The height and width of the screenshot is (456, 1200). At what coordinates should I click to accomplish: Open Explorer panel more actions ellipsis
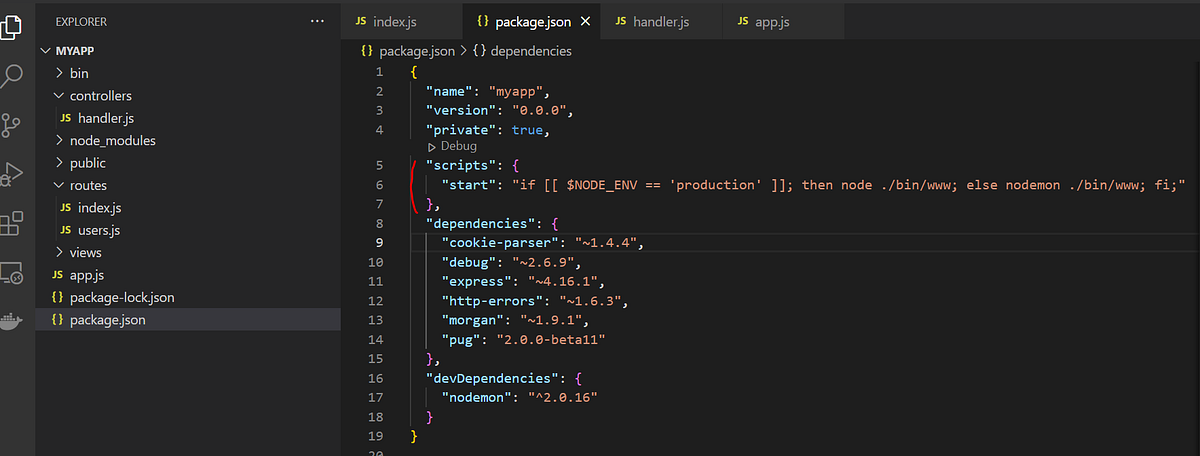[318, 21]
